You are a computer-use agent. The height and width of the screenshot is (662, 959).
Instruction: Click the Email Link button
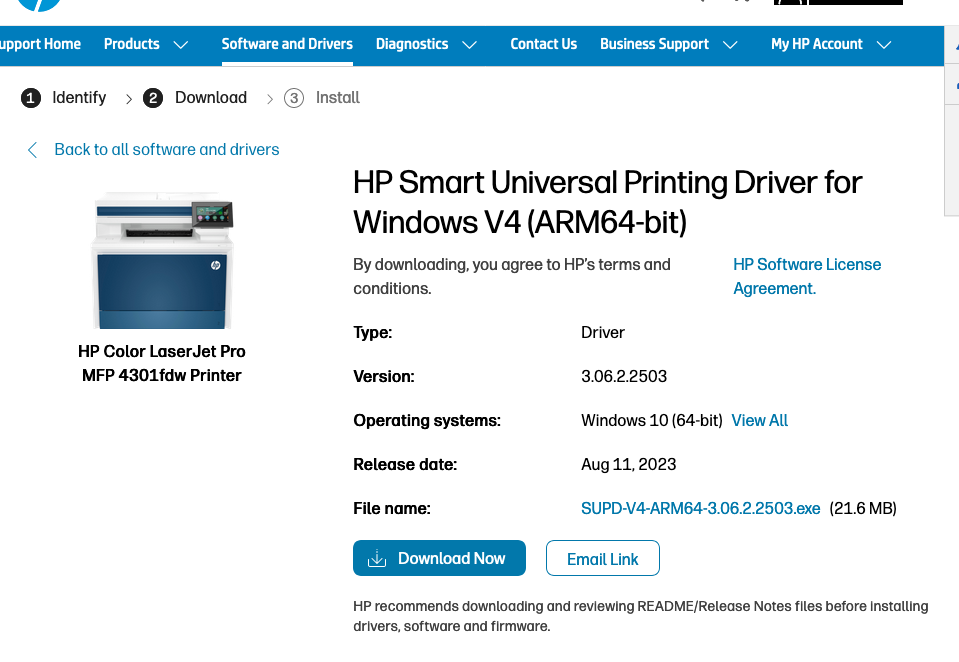coord(602,558)
